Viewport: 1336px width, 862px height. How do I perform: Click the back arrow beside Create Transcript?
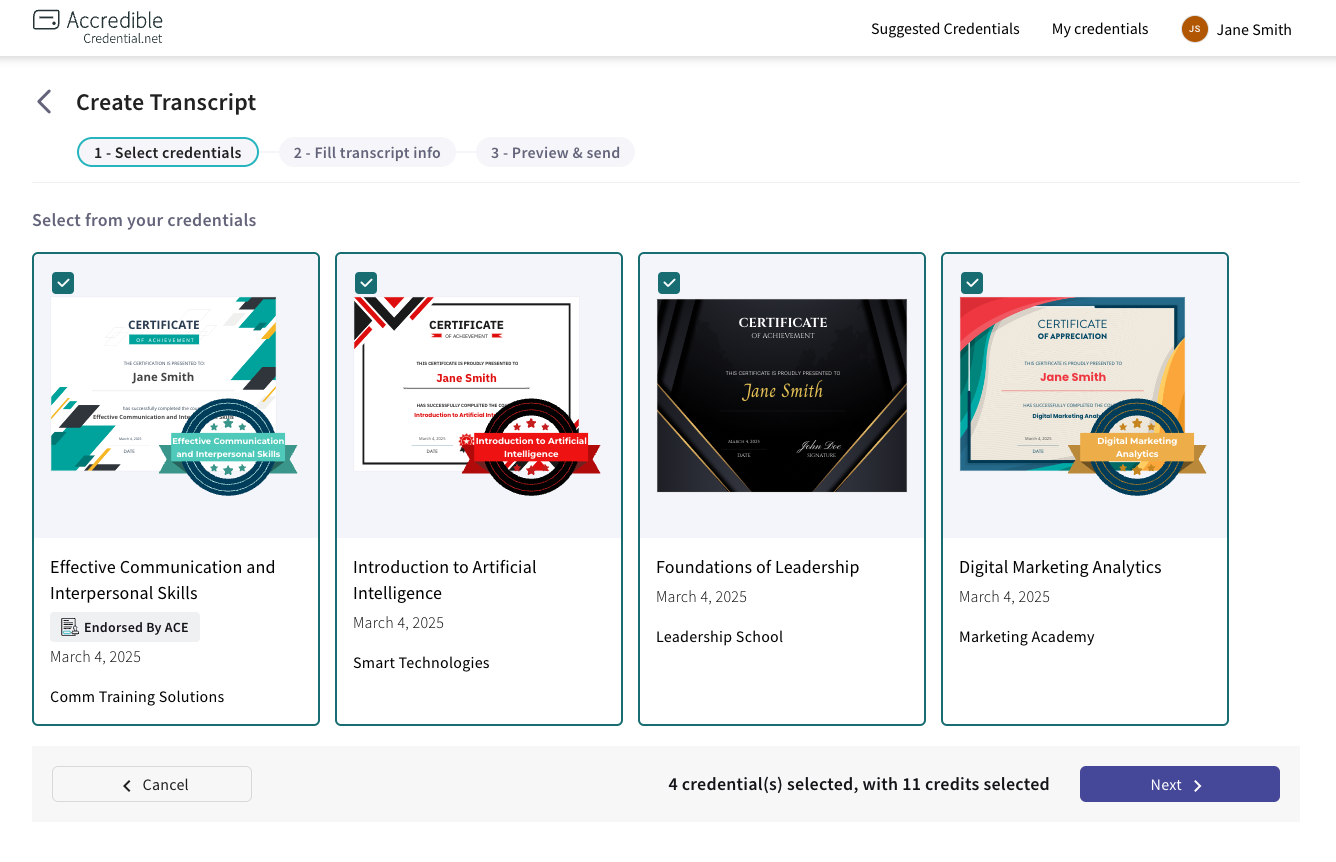(x=44, y=102)
